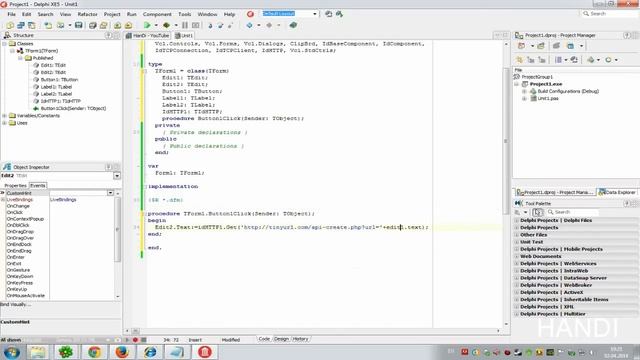Click the Firefox icon on the taskbar
Screen dimensions: 640x360
tap(122, 352)
